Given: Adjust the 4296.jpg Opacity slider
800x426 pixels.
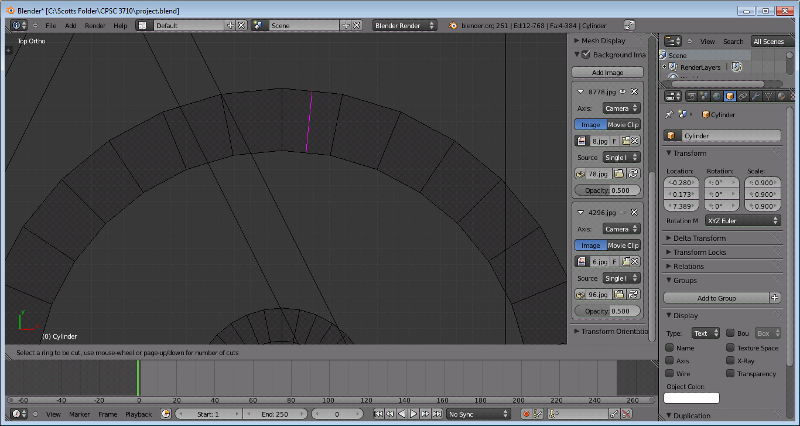Looking at the screenshot, I should (607, 311).
